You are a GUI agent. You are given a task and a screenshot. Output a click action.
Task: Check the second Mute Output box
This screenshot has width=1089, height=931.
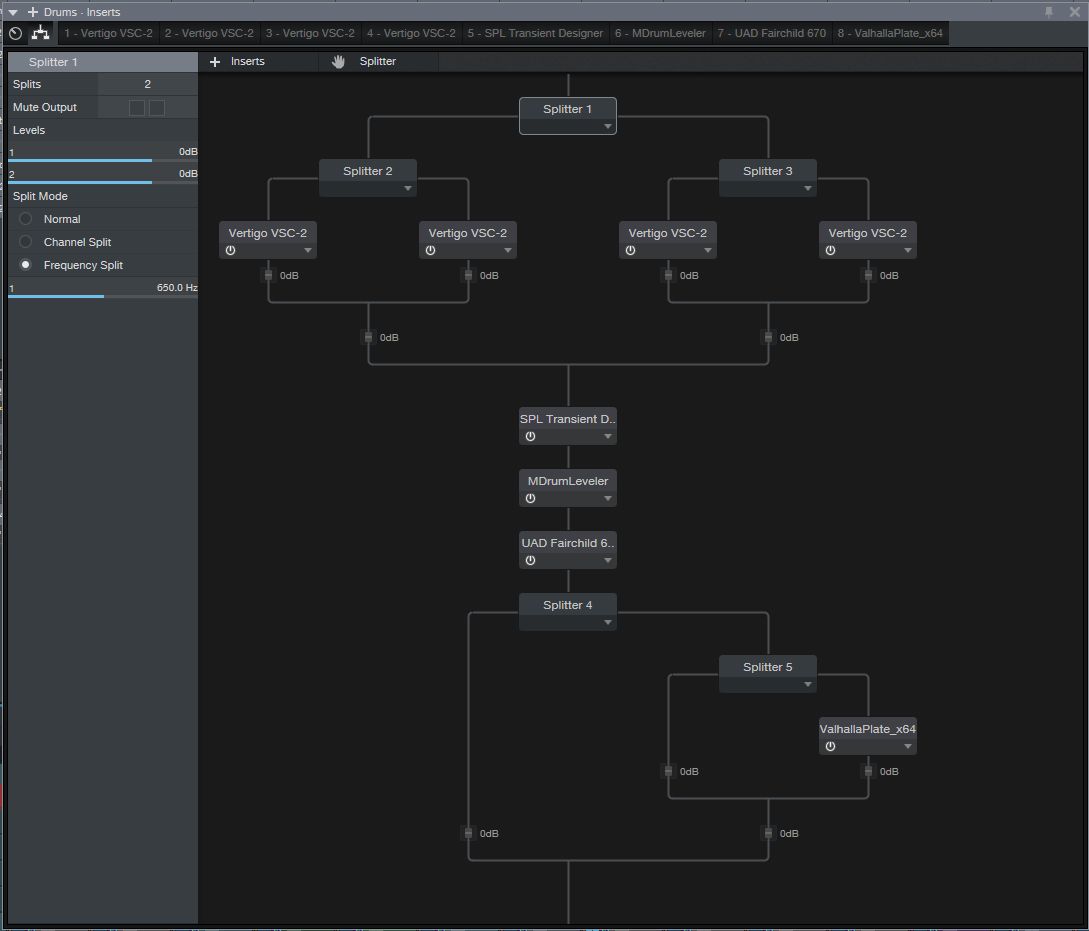157,108
